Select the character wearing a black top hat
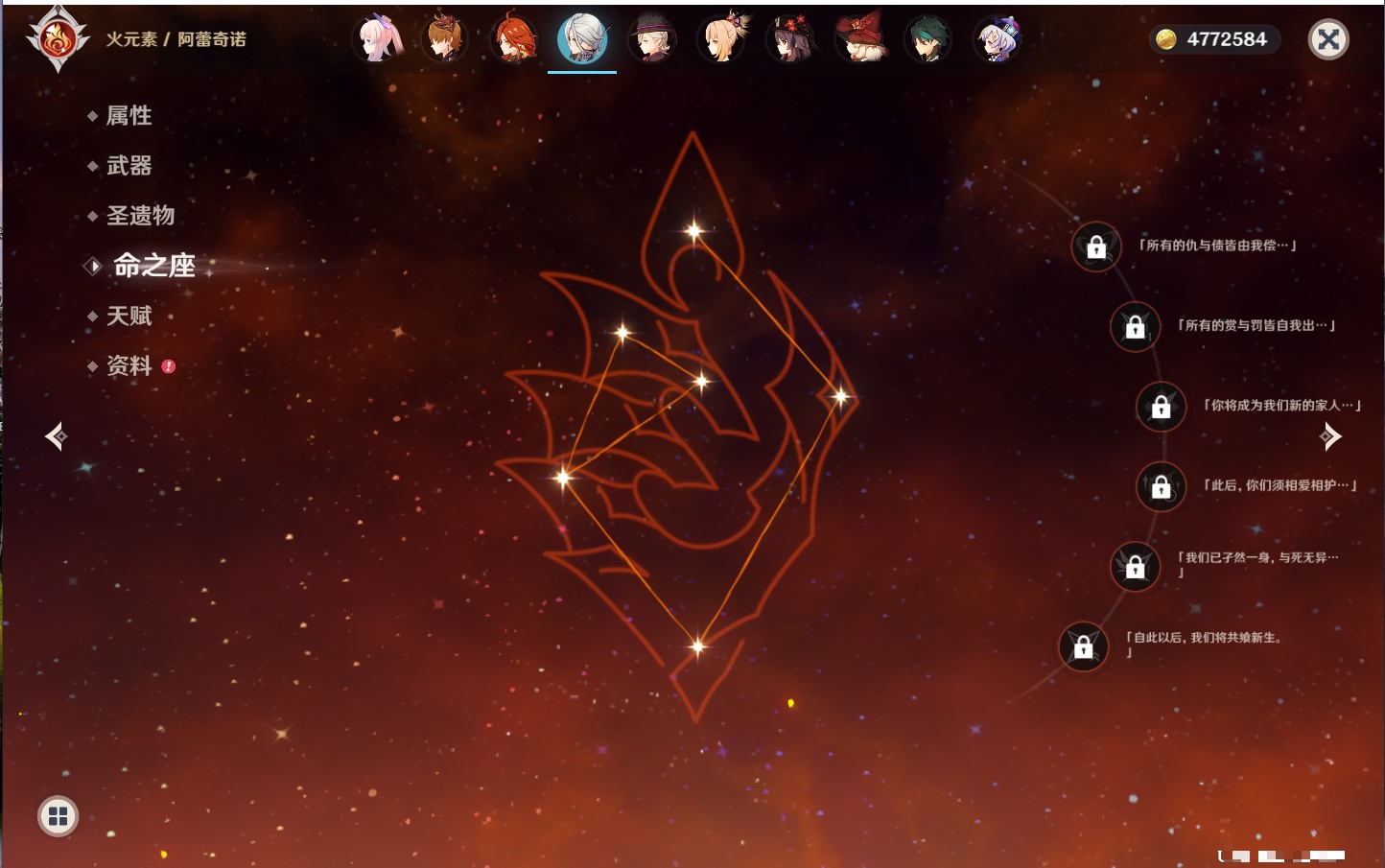The image size is (1385, 868). (652, 39)
